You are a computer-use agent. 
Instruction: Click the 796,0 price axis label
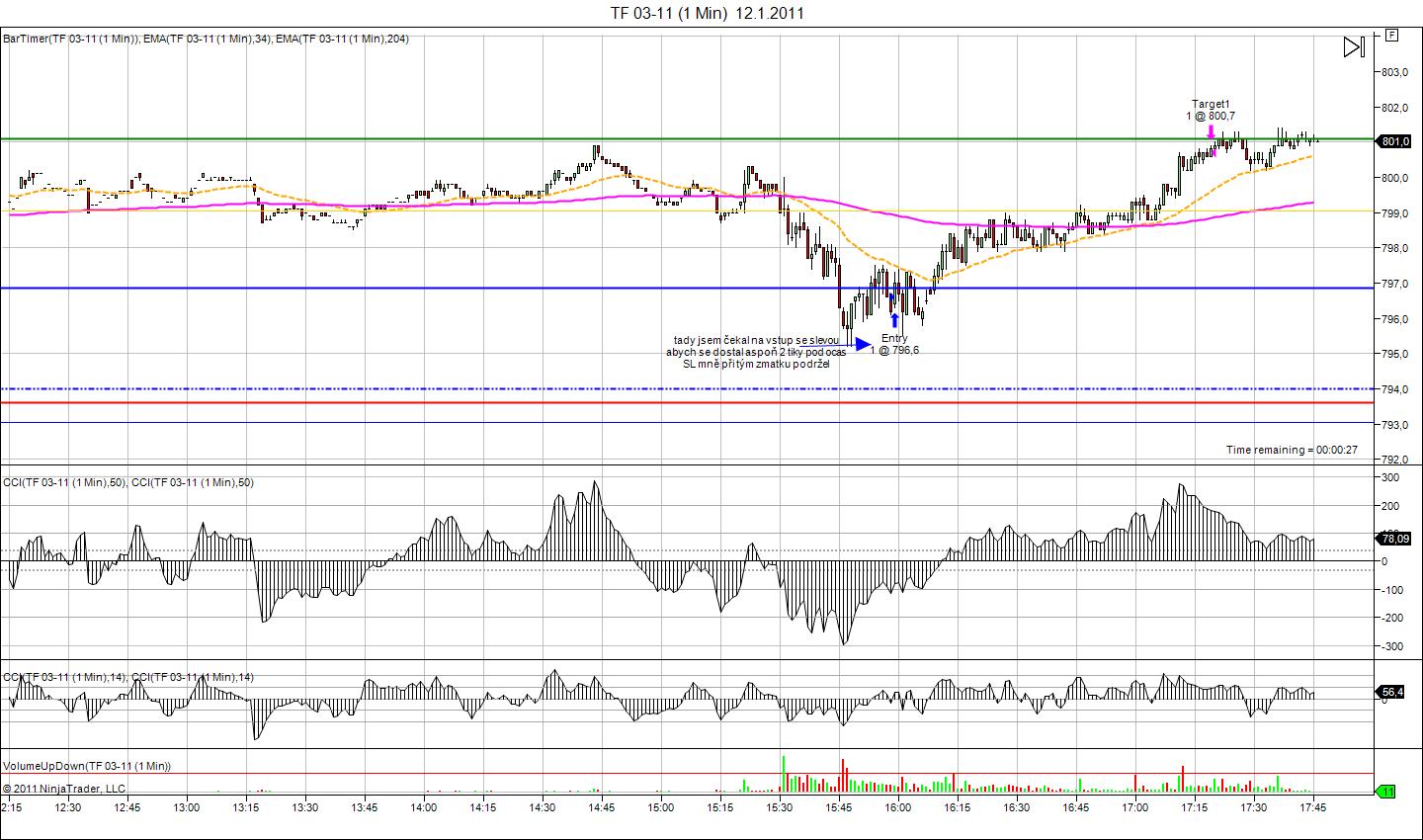pos(1393,319)
